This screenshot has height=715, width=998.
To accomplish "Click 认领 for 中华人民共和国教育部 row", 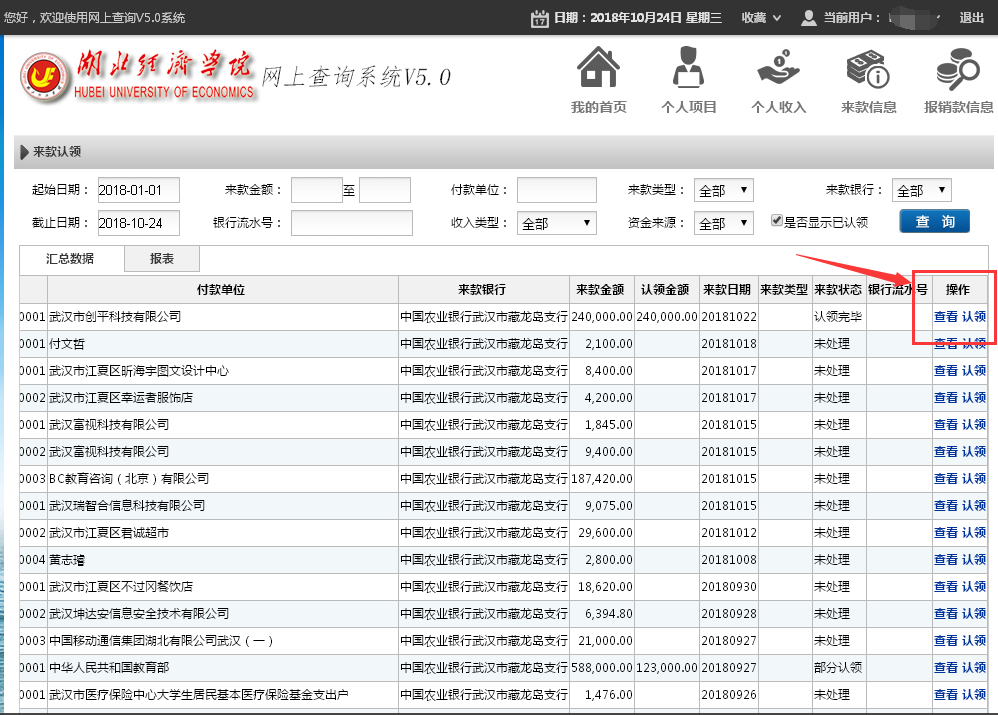I will tap(973, 667).
